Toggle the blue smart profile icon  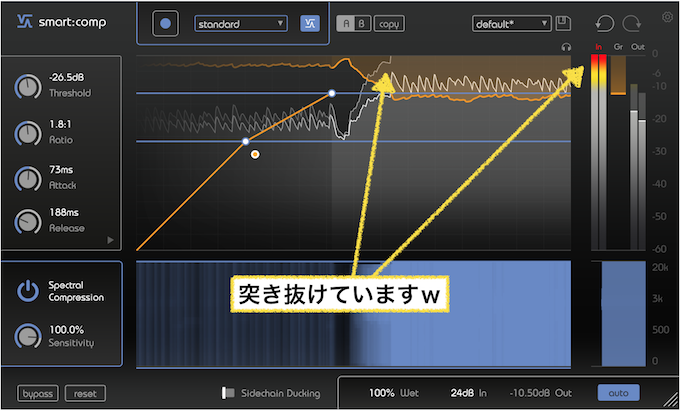tap(310, 23)
